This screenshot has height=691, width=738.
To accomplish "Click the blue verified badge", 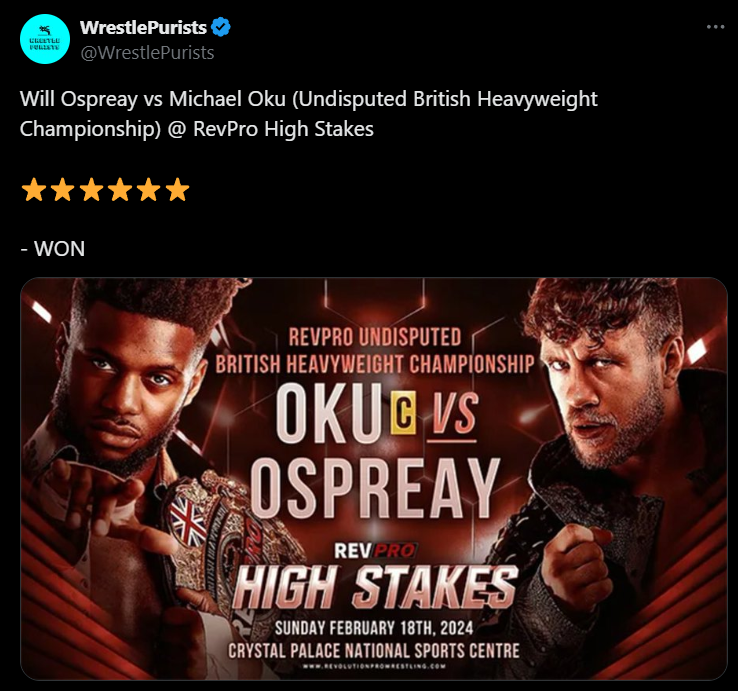I will pyautogui.click(x=221, y=27).
